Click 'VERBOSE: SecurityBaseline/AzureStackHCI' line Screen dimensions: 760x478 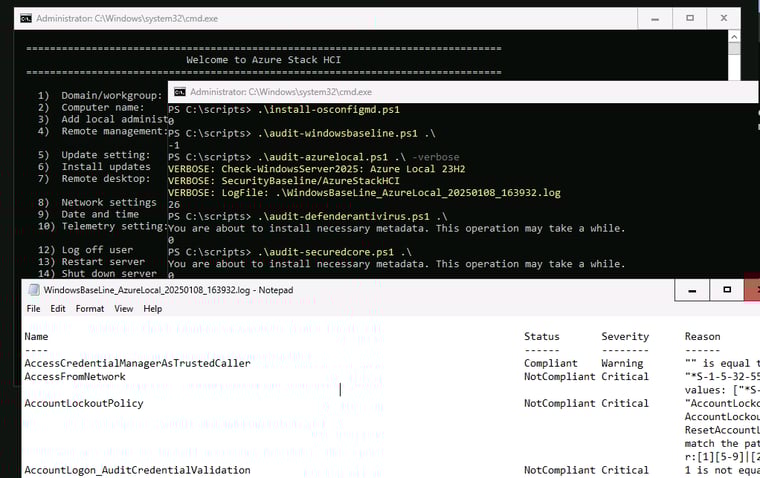[284, 181]
